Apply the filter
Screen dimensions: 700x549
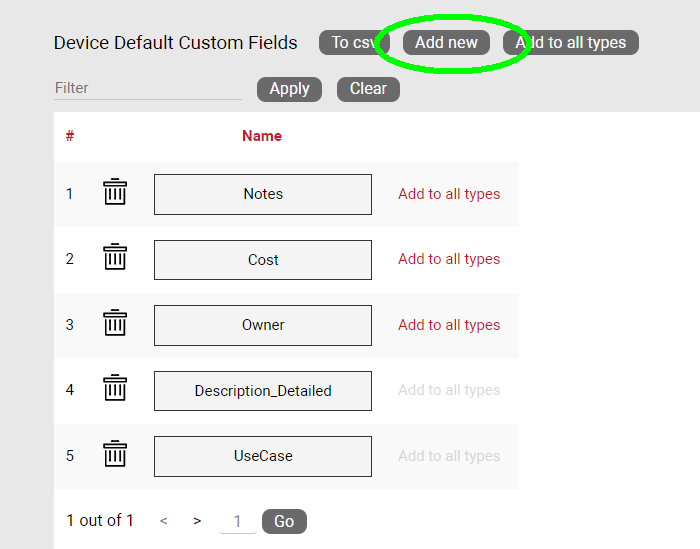click(x=289, y=89)
